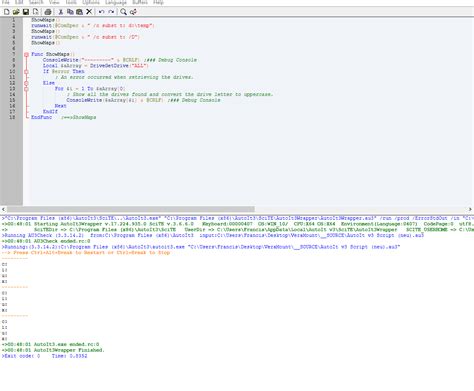Screen dimensions: 474x391
Task: Cut selection with the scissors icon
Action: (61, 12)
